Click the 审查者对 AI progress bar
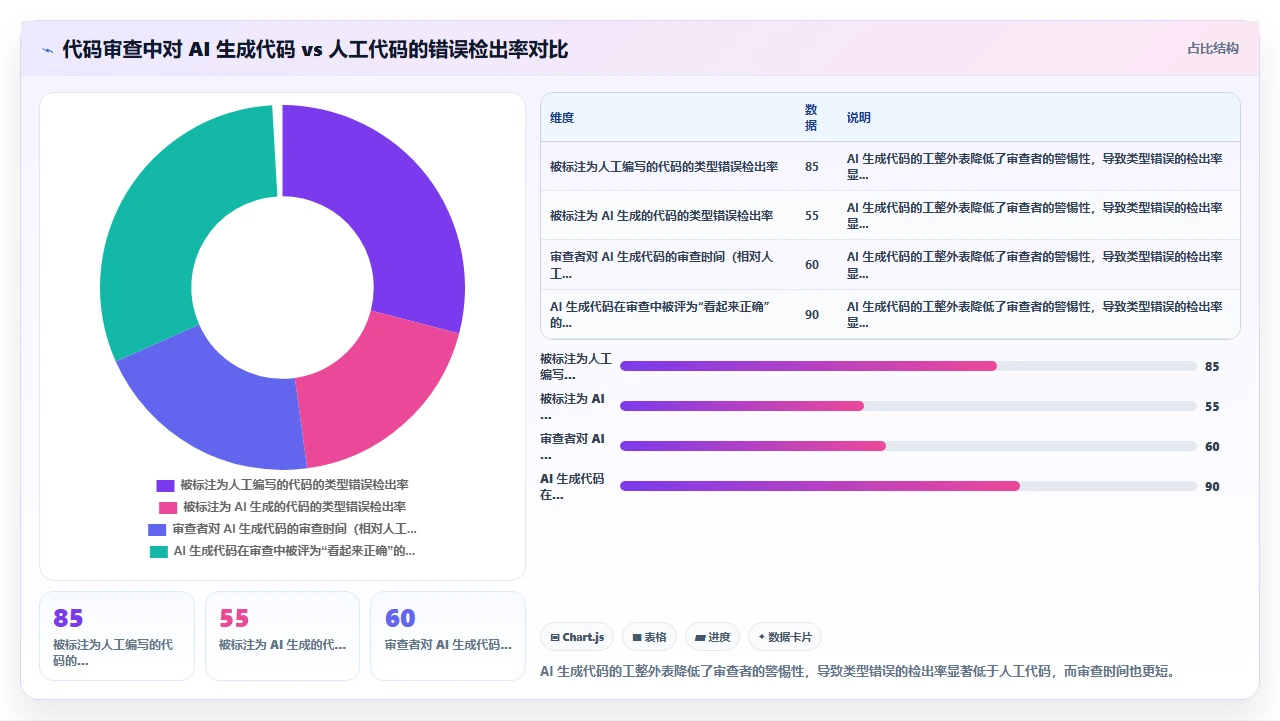The image size is (1280, 721). point(908,446)
